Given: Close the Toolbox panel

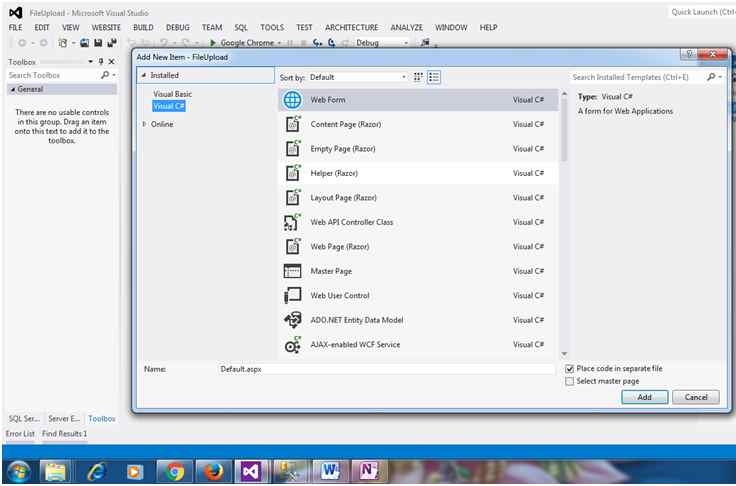Looking at the screenshot, I should pos(111,62).
